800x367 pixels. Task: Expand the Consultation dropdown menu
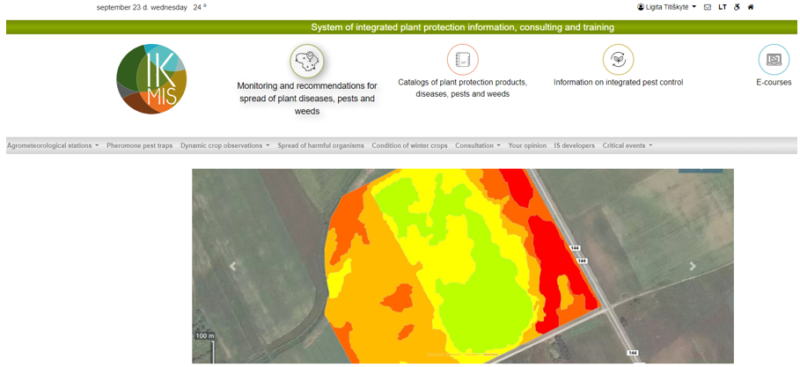(x=478, y=145)
